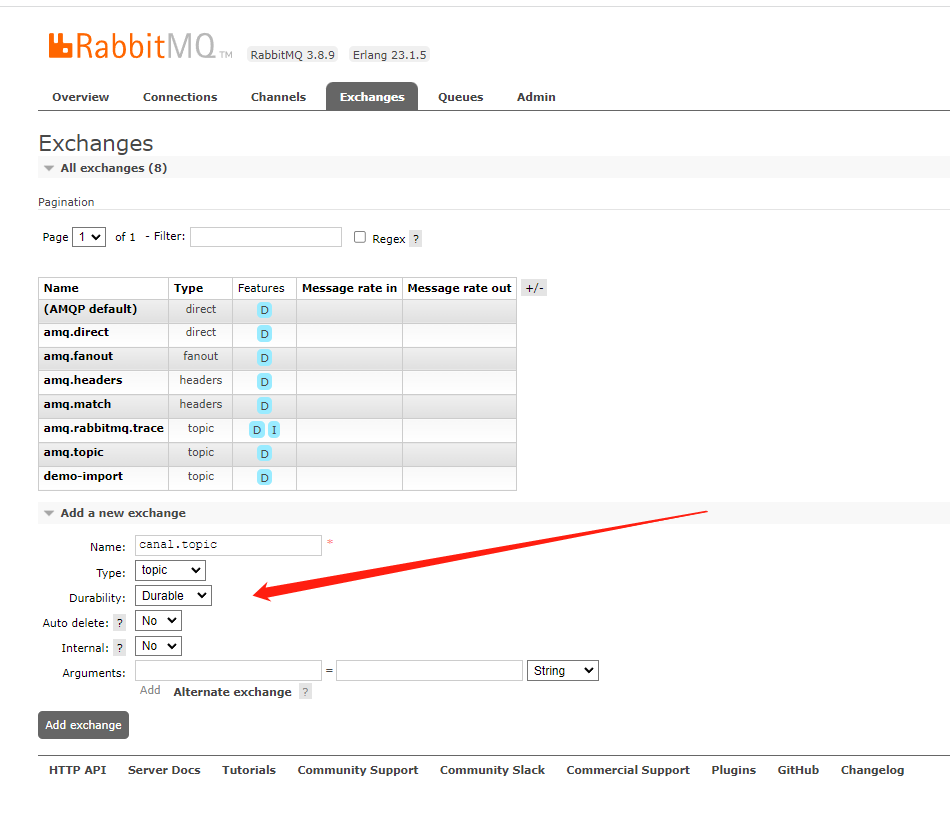Open the Server Docs link
950x831 pixels.
pyautogui.click(x=164, y=770)
